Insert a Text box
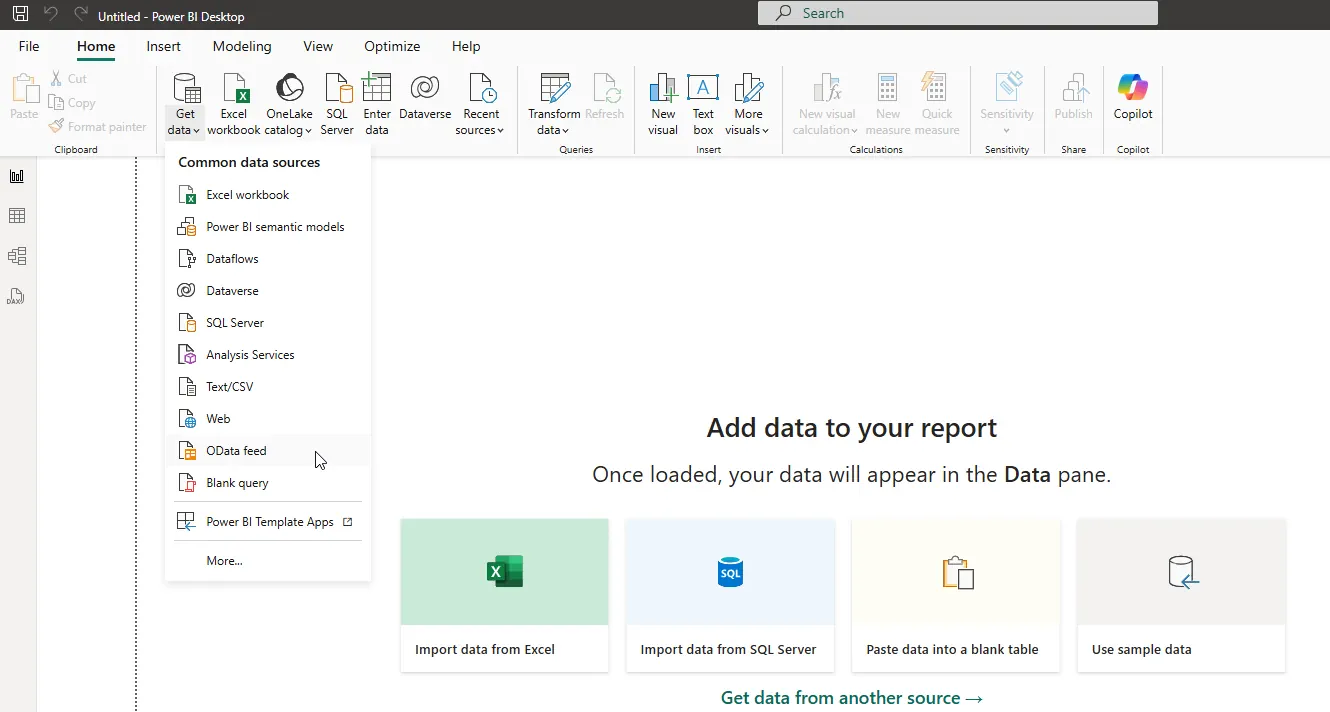1330x712 pixels. point(703,100)
